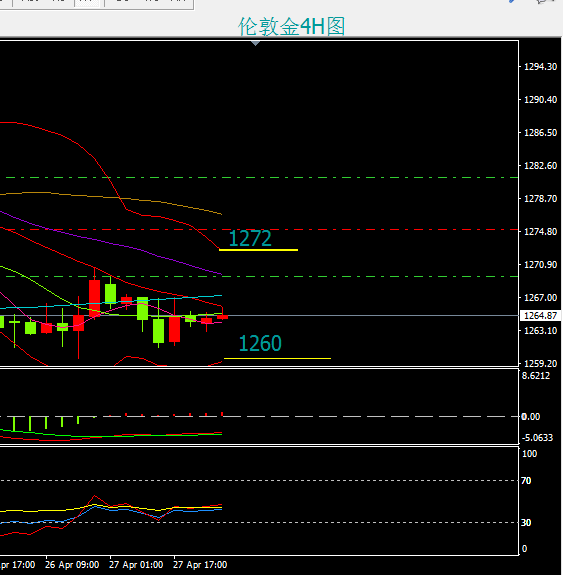Click the 26 Apr 09:00 time label
Image resolution: width=563 pixels, height=575 pixels.
tap(72, 565)
